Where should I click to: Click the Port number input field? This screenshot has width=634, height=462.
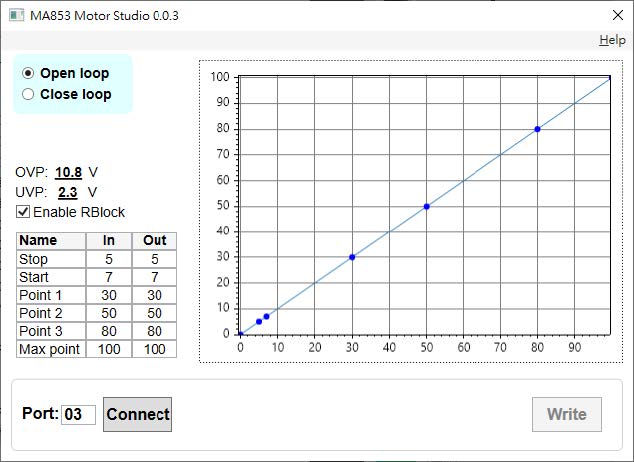pos(78,415)
